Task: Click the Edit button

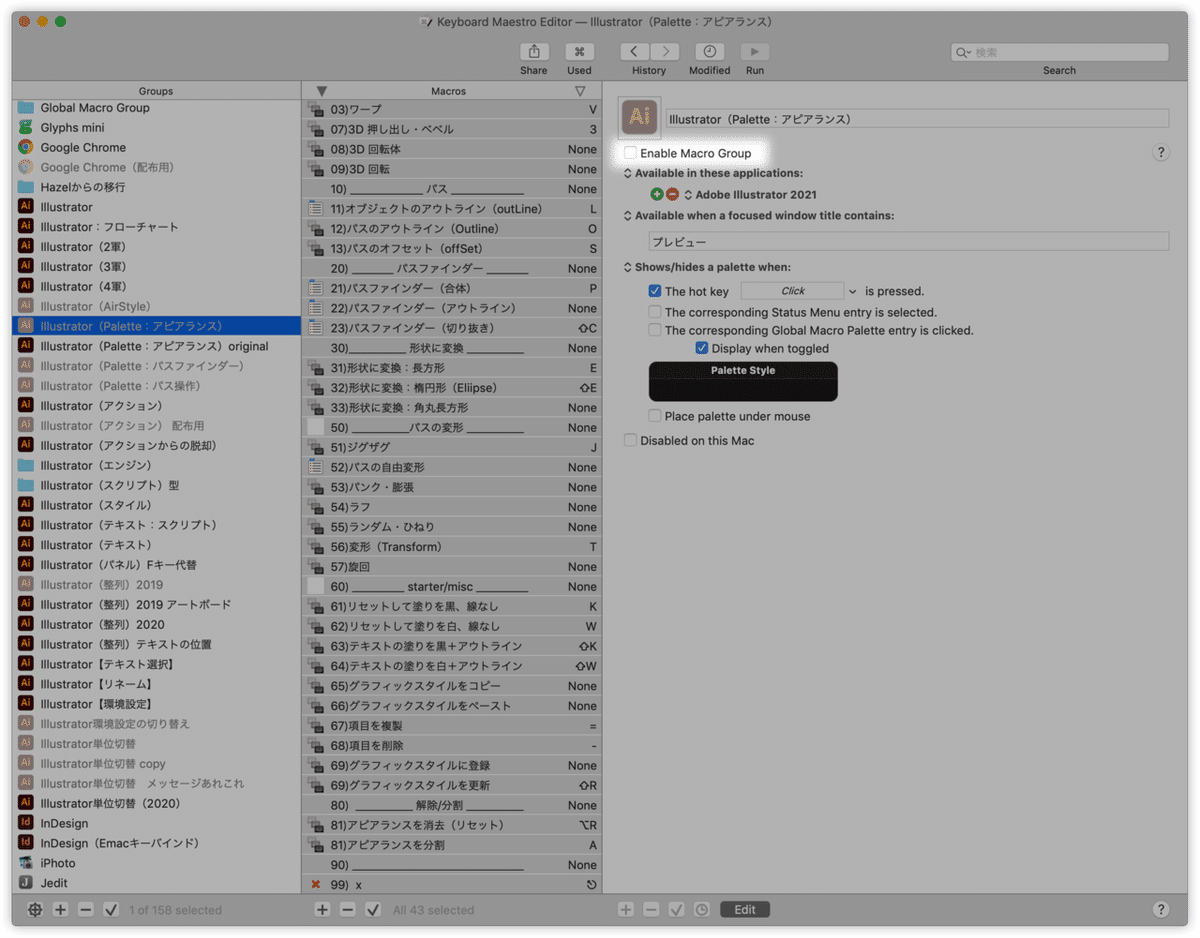Action: [745, 910]
